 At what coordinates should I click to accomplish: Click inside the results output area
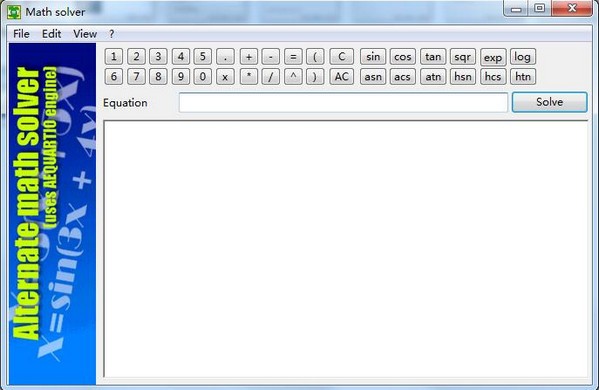(345, 249)
